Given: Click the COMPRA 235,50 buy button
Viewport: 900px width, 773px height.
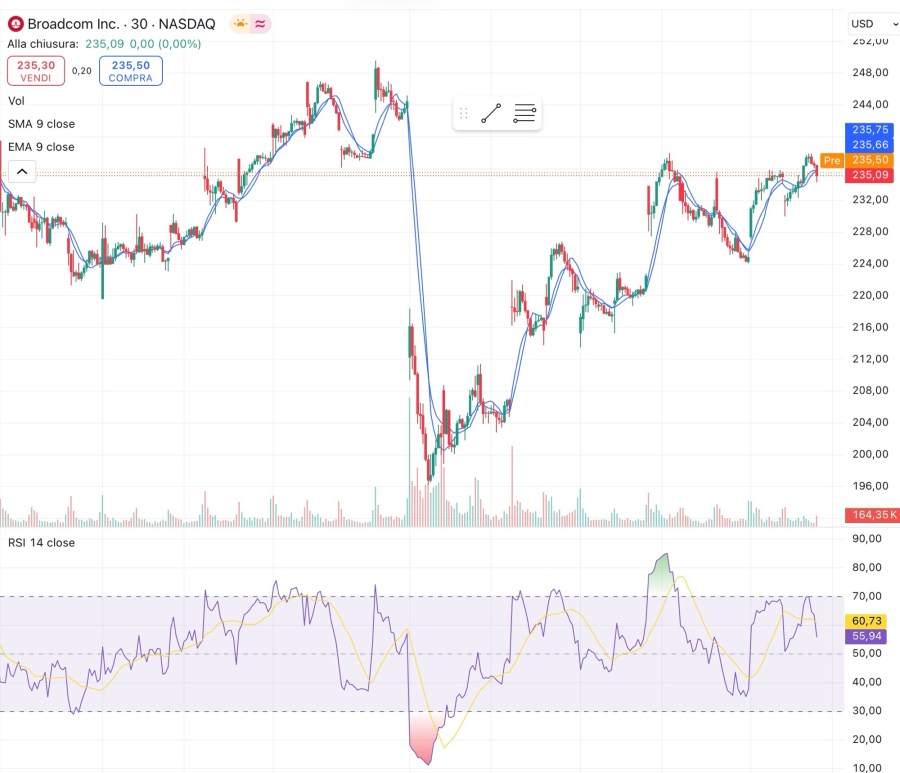Looking at the screenshot, I should pyautogui.click(x=131, y=70).
